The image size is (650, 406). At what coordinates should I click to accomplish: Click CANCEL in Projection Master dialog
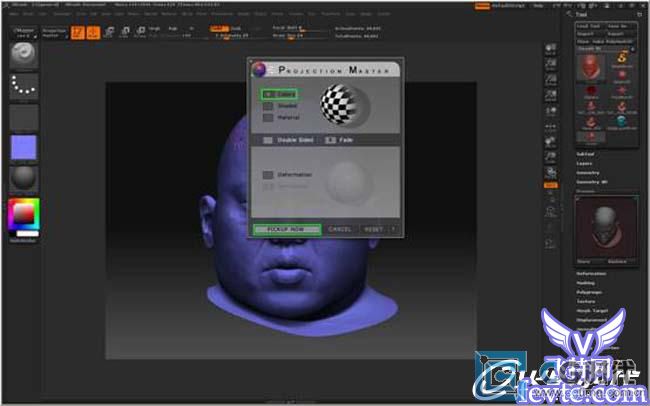[340, 229]
